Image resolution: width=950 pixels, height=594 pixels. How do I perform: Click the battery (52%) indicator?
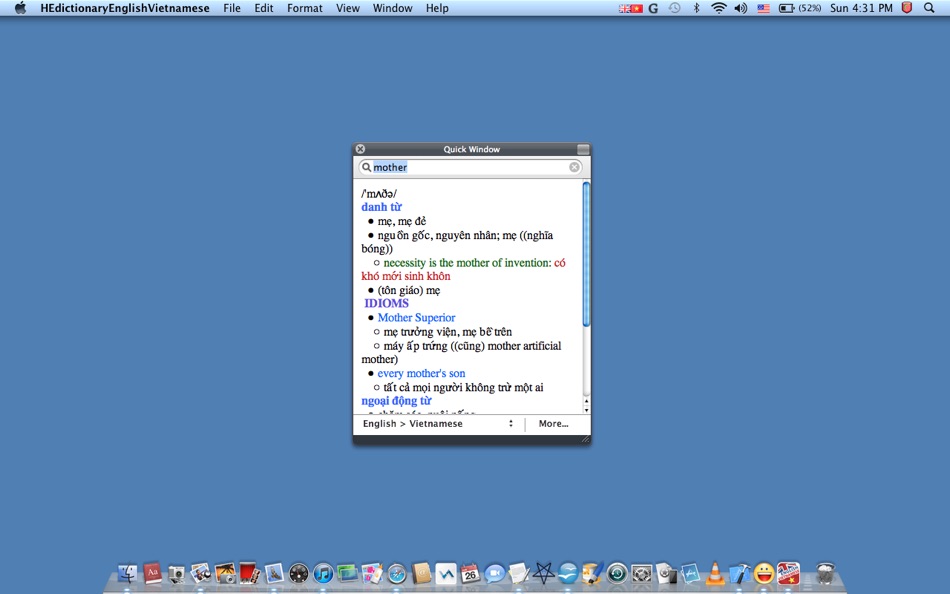[x=800, y=8]
